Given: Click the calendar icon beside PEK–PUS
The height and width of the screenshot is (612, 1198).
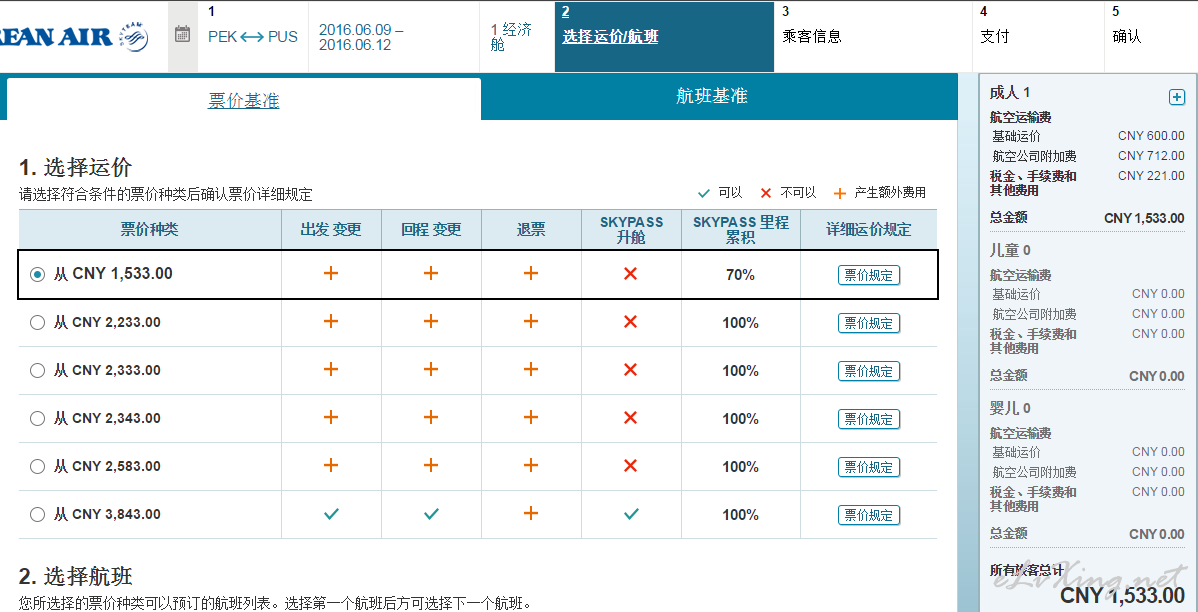Looking at the screenshot, I should [182, 34].
